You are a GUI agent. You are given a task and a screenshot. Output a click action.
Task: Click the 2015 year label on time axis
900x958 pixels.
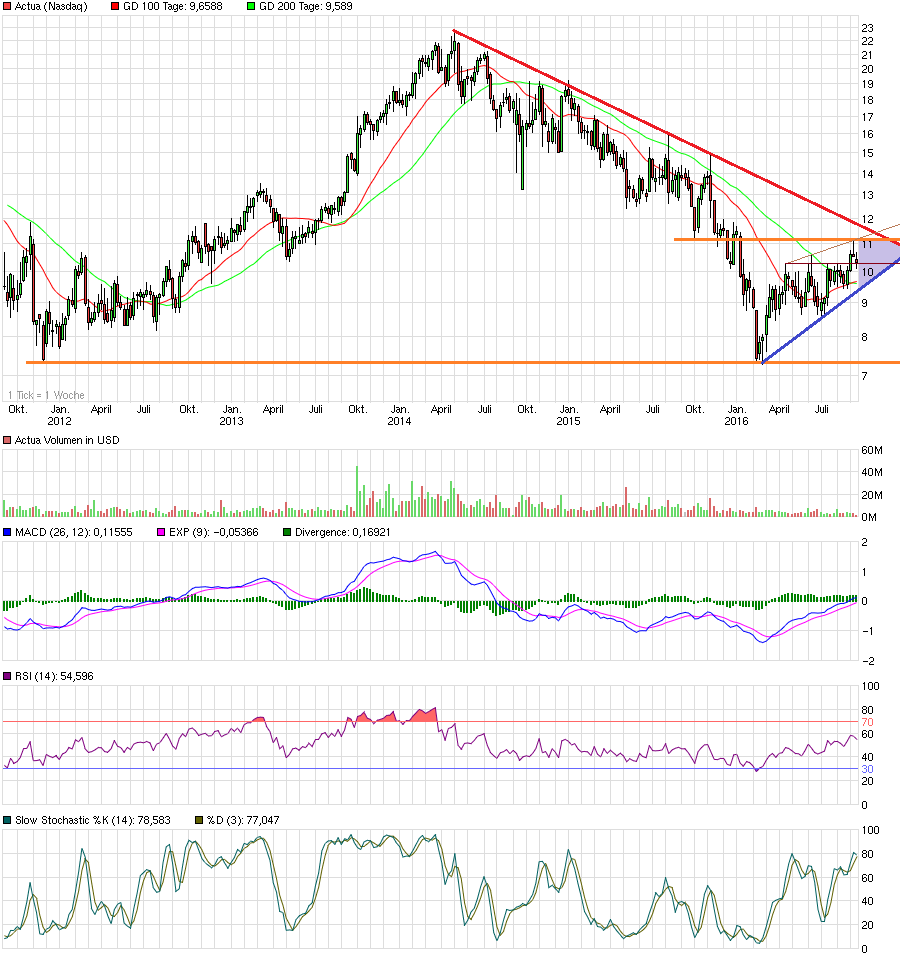tap(568, 421)
